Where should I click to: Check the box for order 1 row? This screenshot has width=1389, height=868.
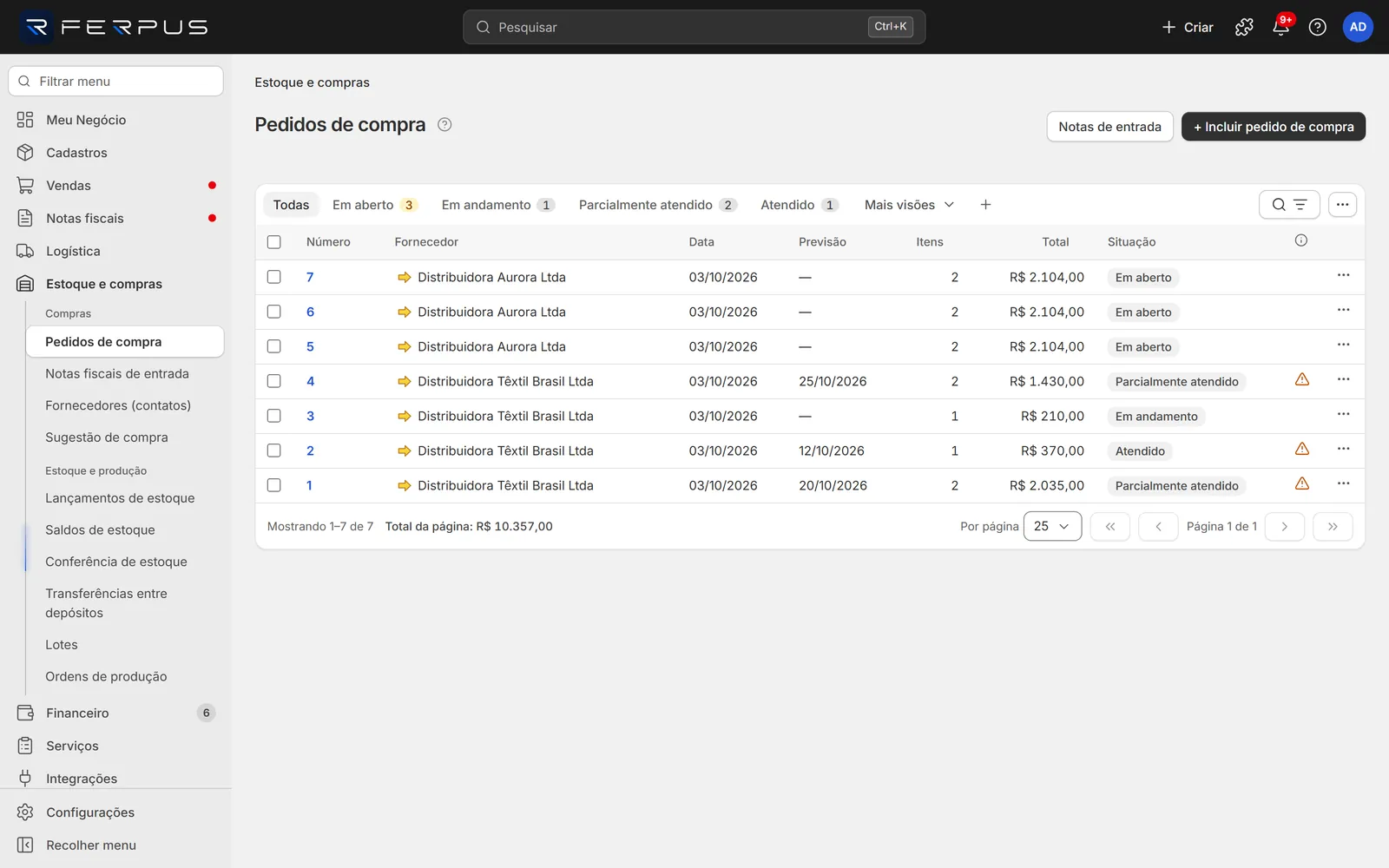[274, 485]
